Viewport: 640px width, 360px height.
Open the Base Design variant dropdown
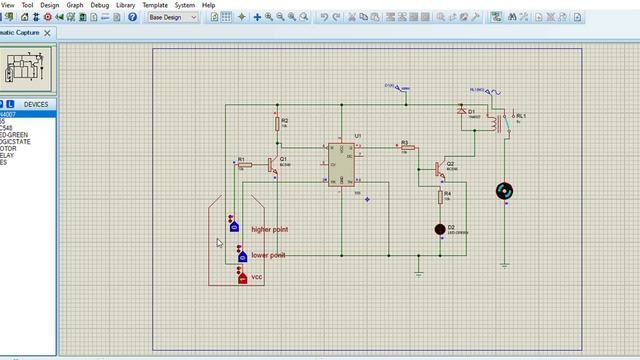(172, 18)
